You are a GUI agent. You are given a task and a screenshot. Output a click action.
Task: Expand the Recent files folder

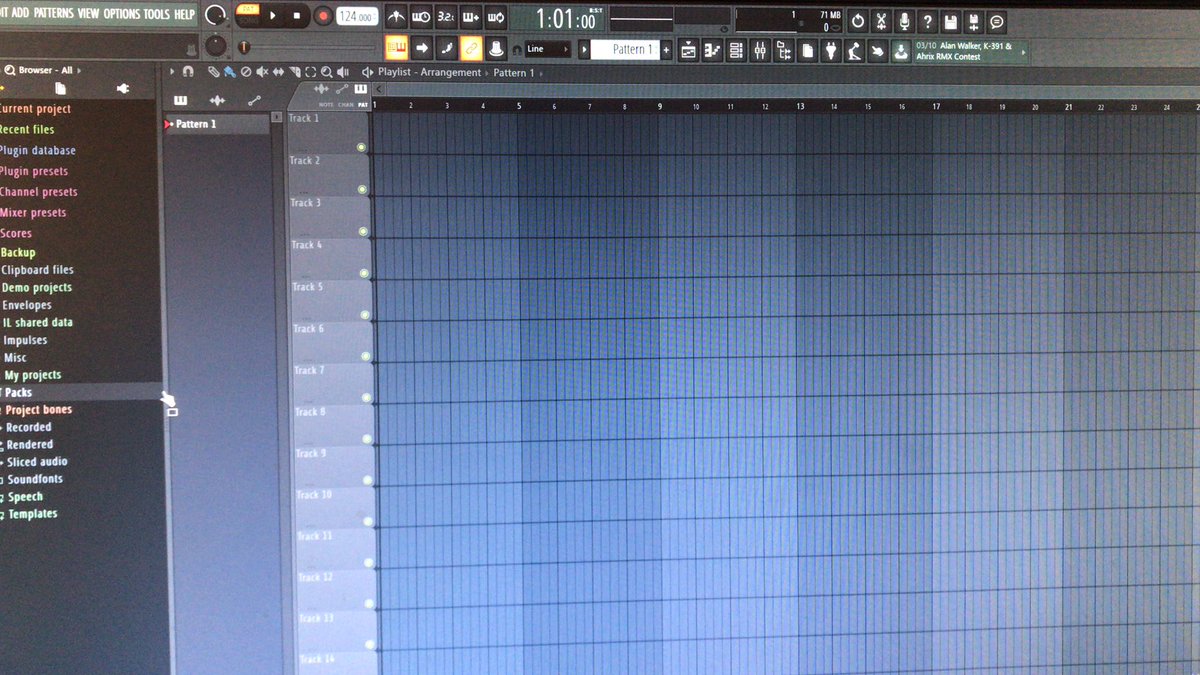tap(26, 130)
